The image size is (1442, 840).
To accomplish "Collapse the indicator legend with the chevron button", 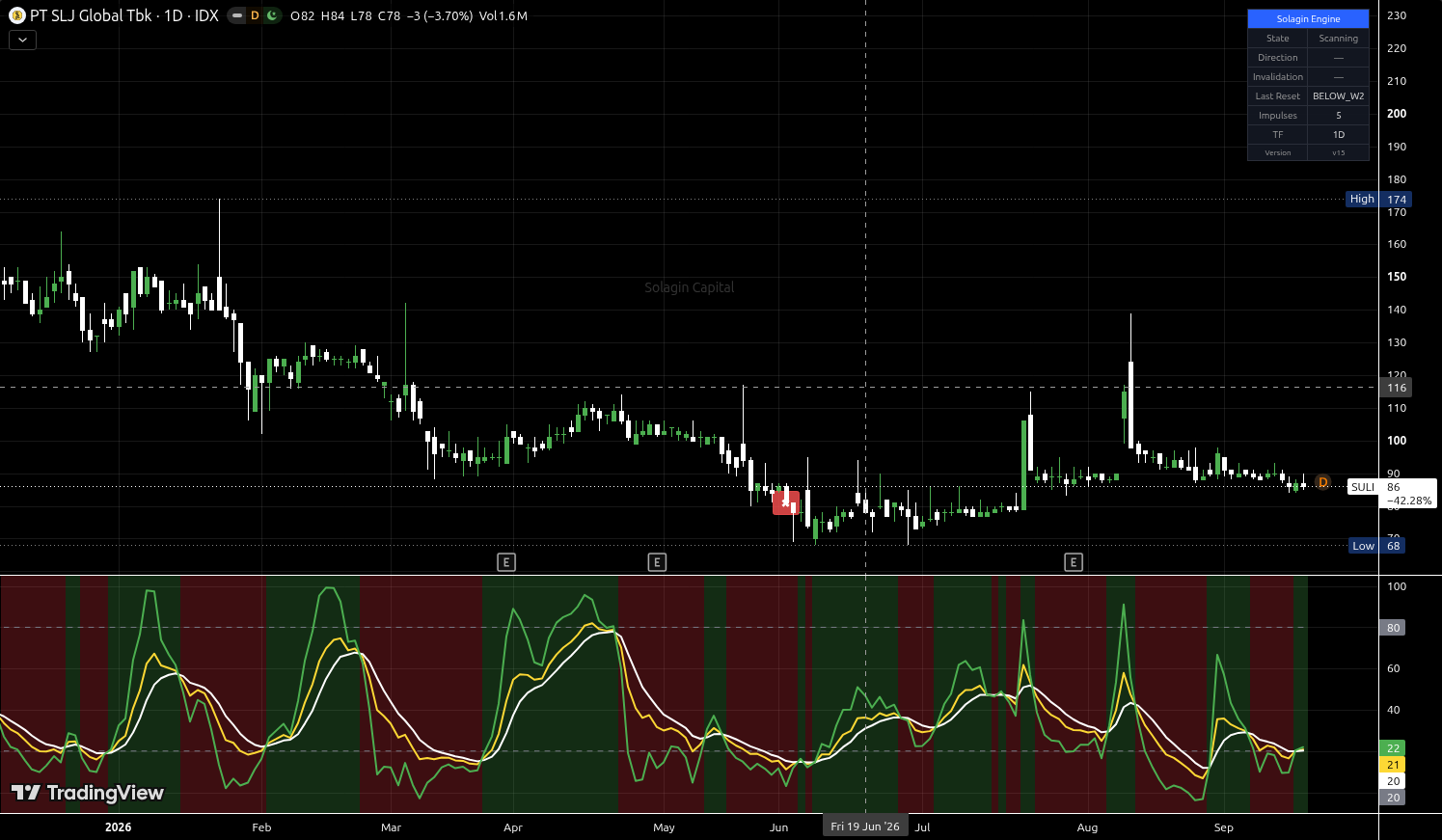I will pos(22,40).
